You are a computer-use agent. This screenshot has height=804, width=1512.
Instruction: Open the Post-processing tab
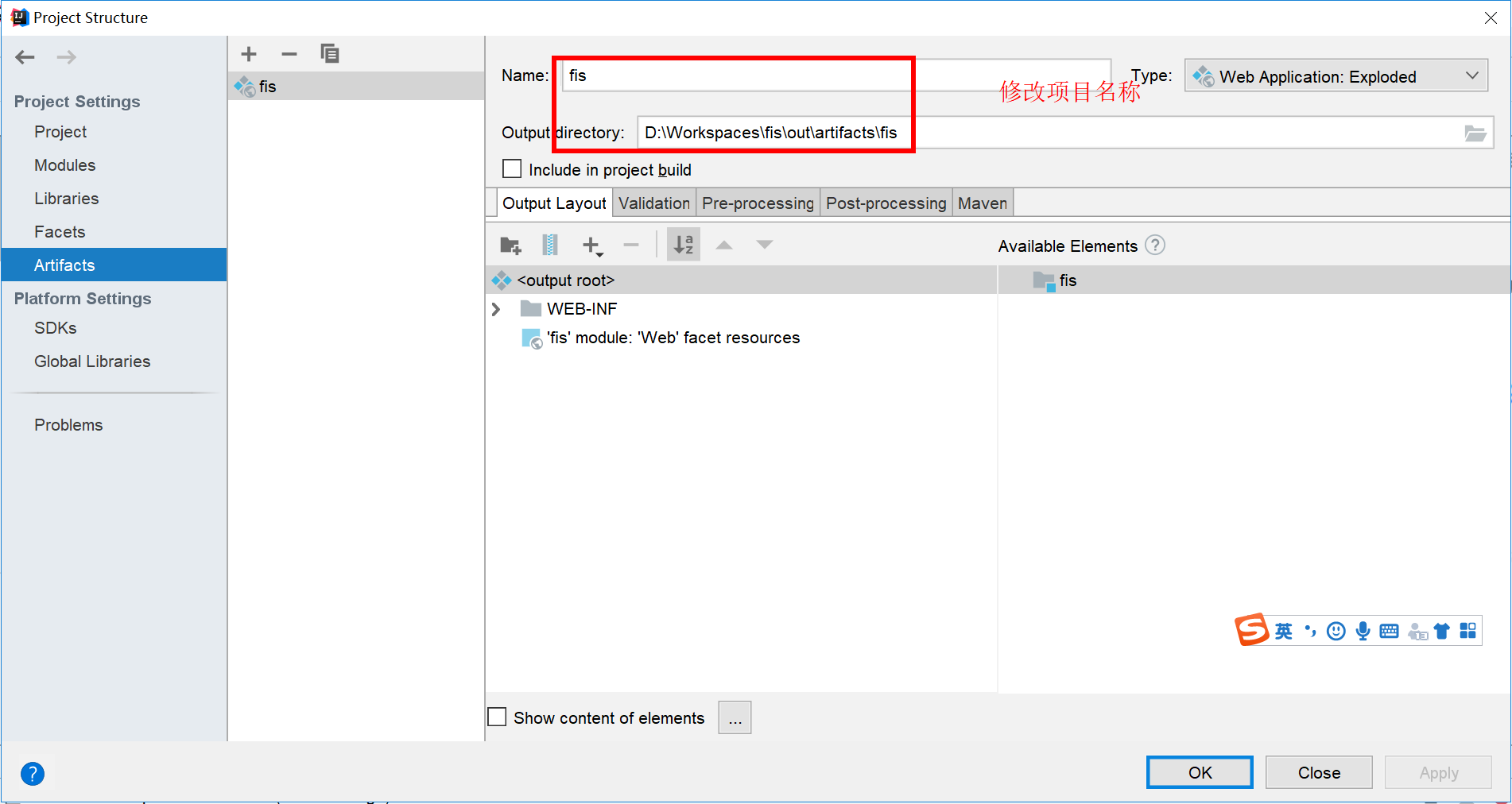tap(886, 203)
